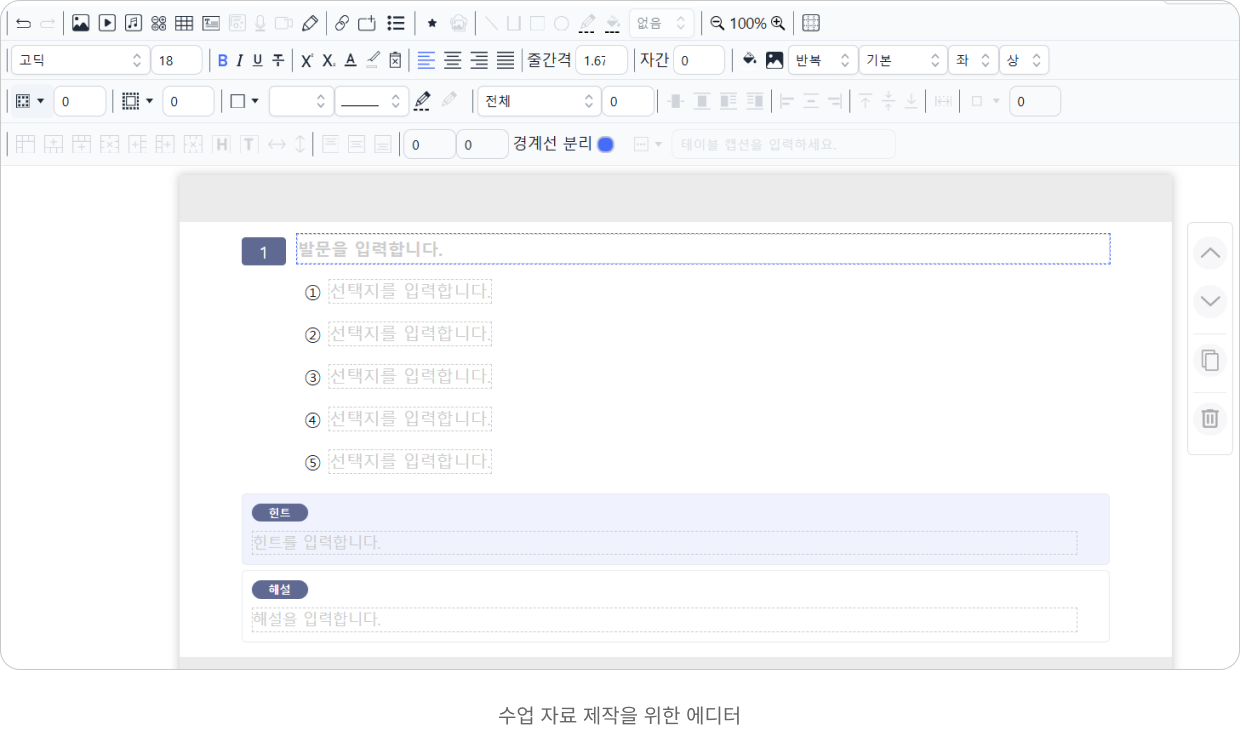Insert a hyperlink with the chain icon
Viewport: 1240px width, 730px height.
pyautogui.click(x=342, y=23)
